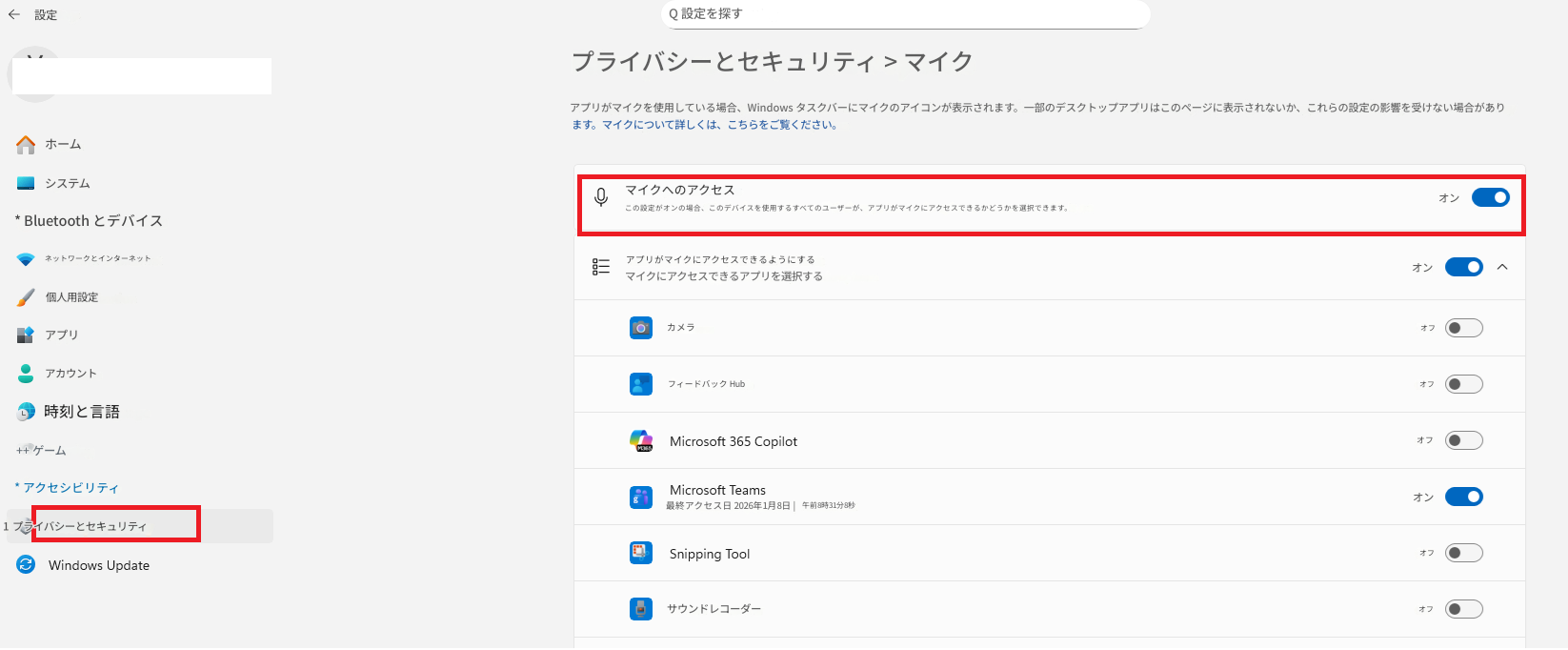Click the Snipping Tool app icon
This screenshot has height=650, width=1568.
tap(641, 553)
